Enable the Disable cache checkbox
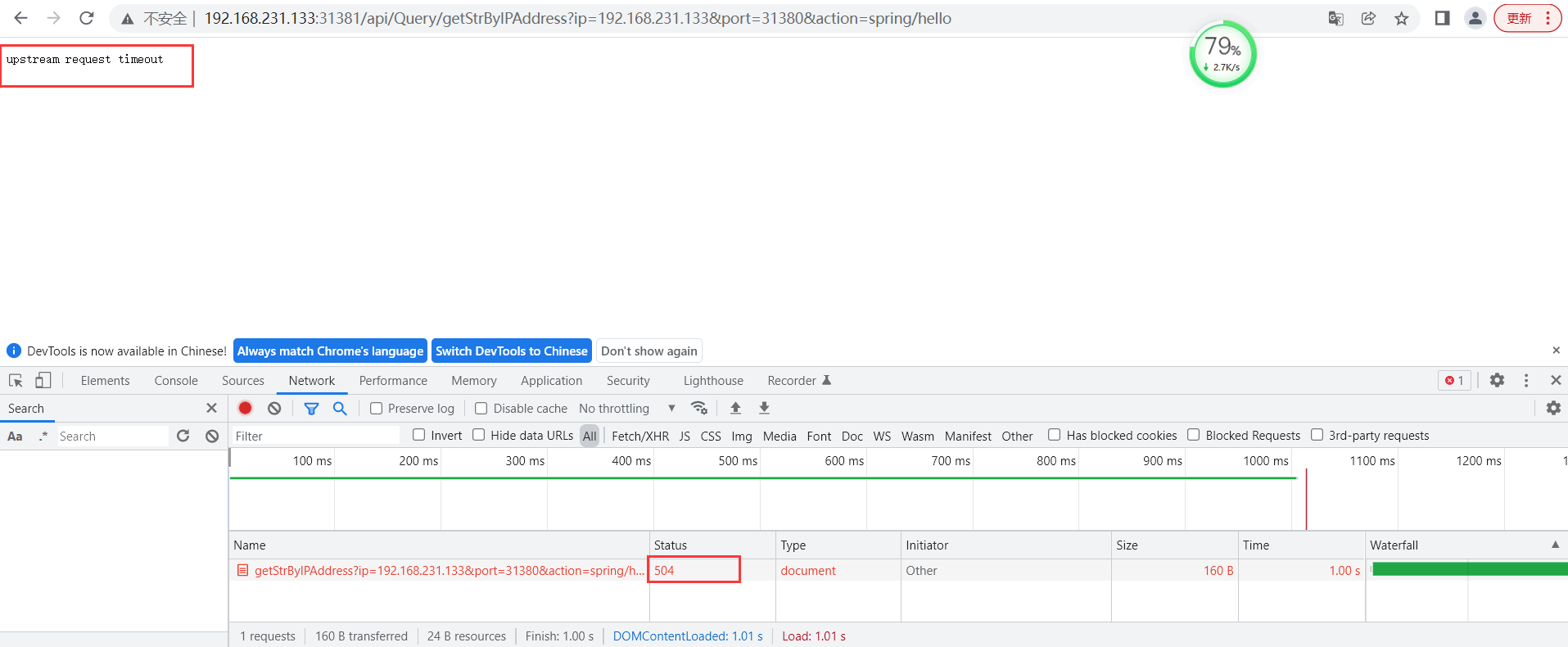1568x647 pixels. [481, 409]
